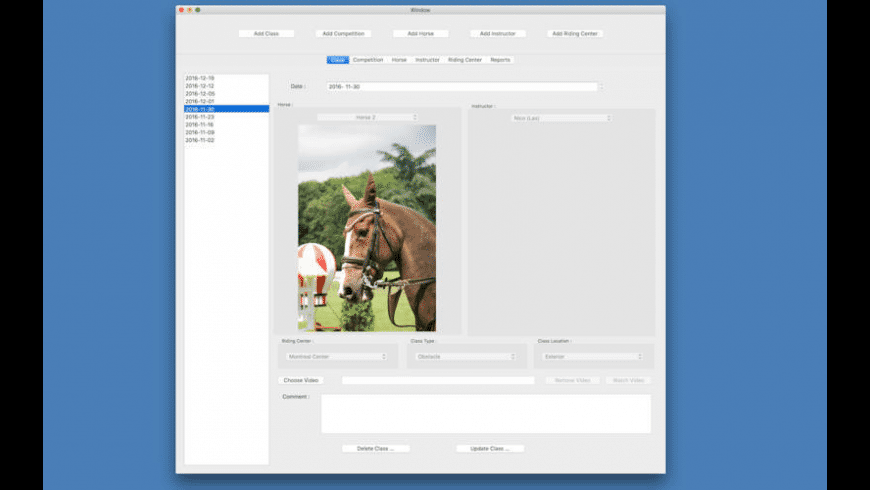Select highlighted 2016-11-30 list row
This screenshot has height=490, width=870.
click(226, 109)
